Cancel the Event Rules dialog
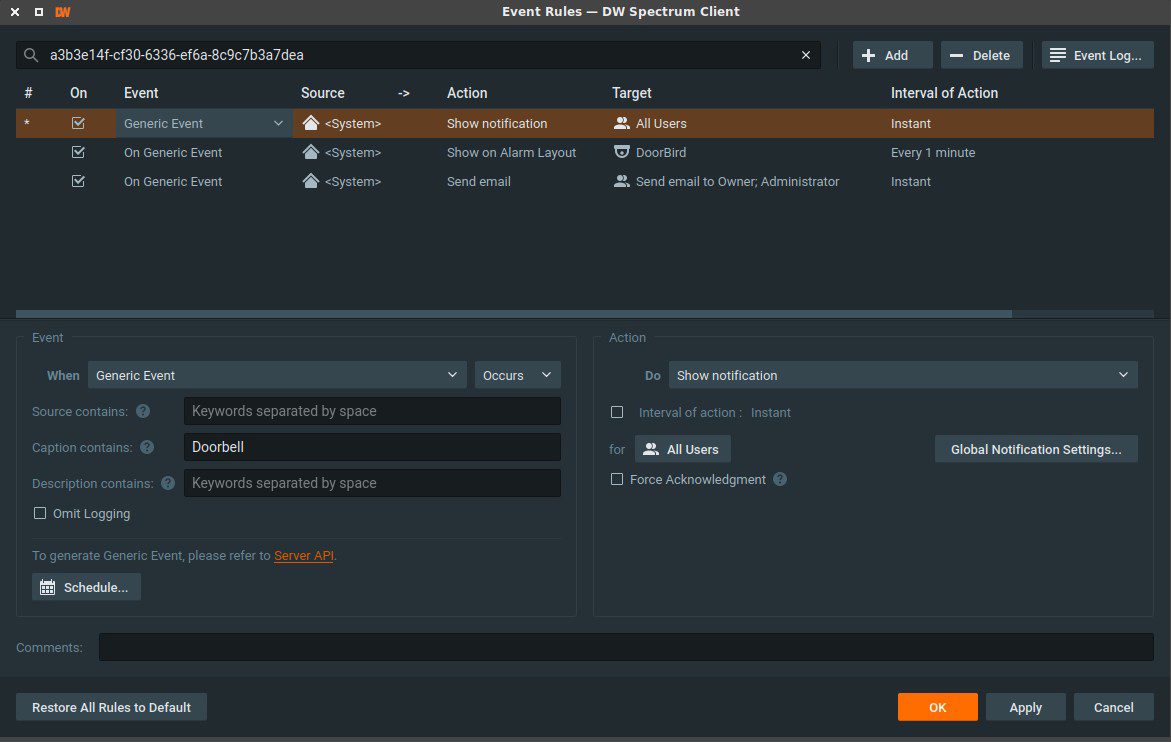 tap(1113, 708)
